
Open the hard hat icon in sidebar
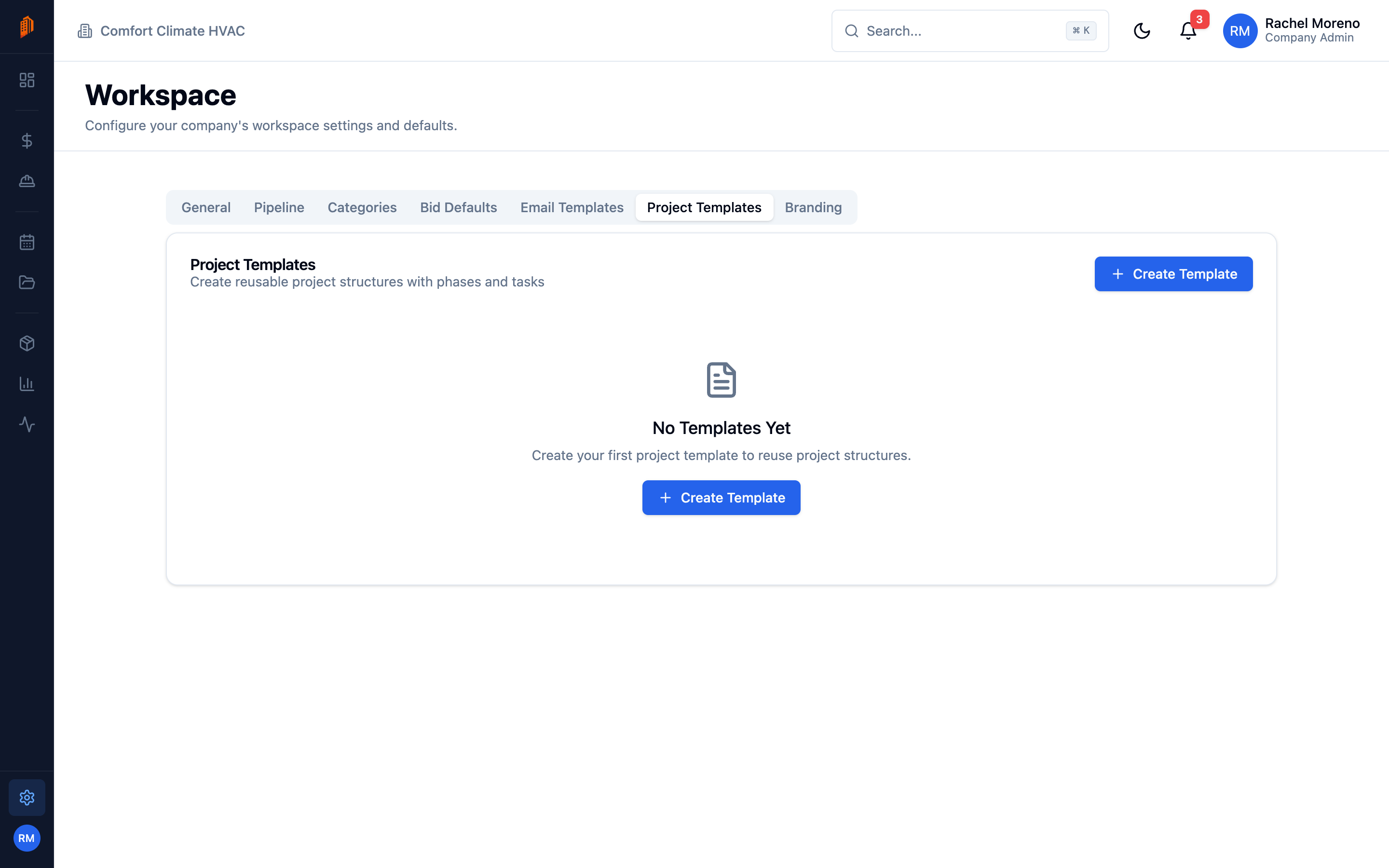(27, 181)
